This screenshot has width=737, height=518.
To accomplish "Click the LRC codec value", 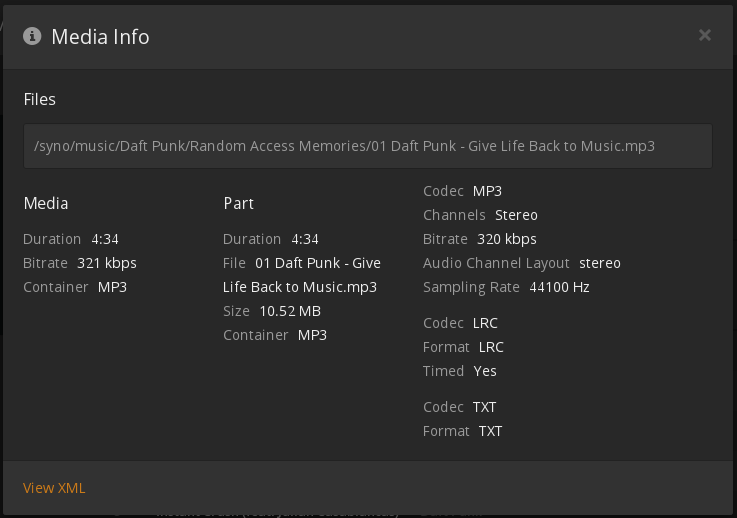I will click(x=485, y=323).
